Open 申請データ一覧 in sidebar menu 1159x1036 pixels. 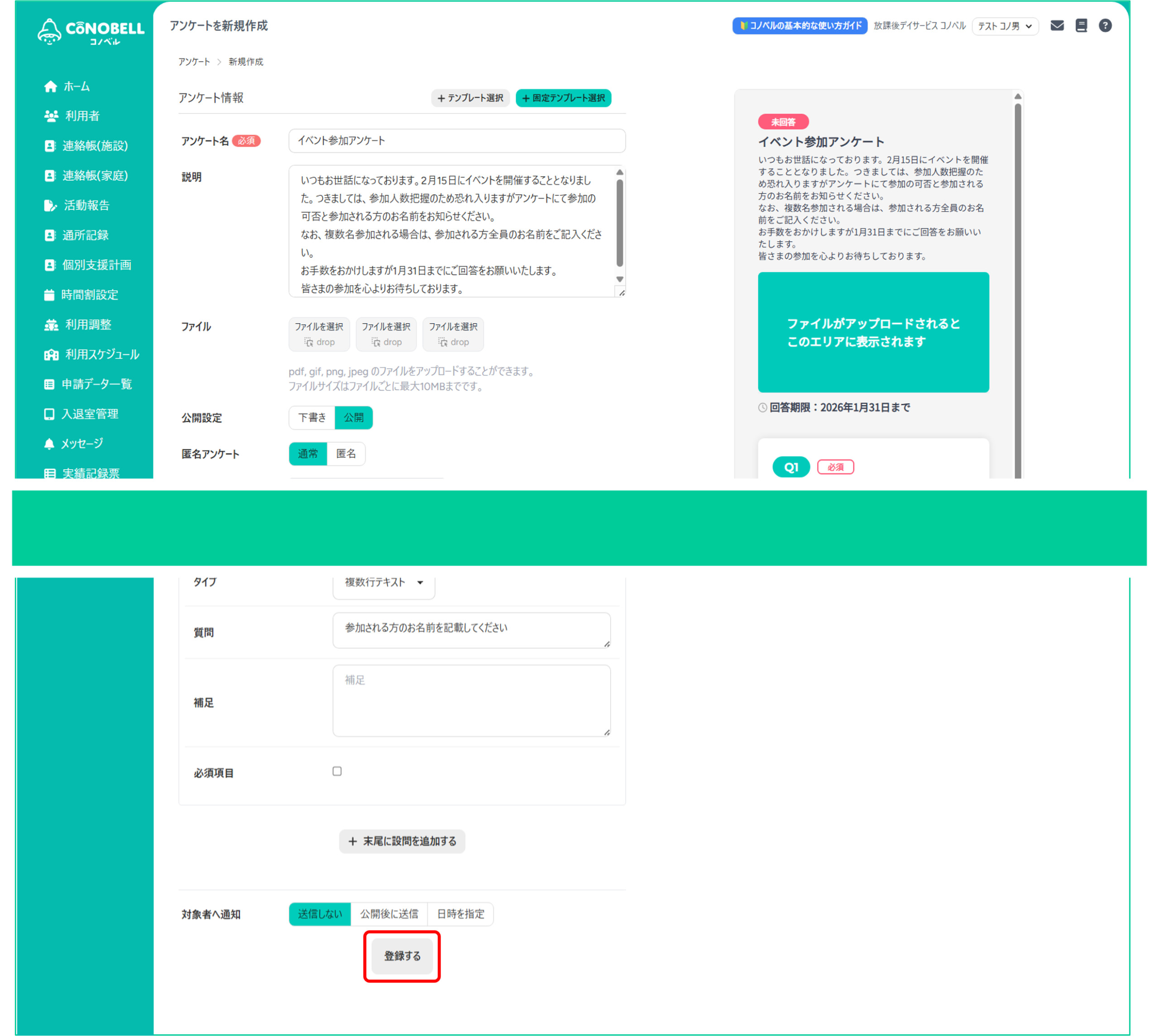tap(96, 384)
